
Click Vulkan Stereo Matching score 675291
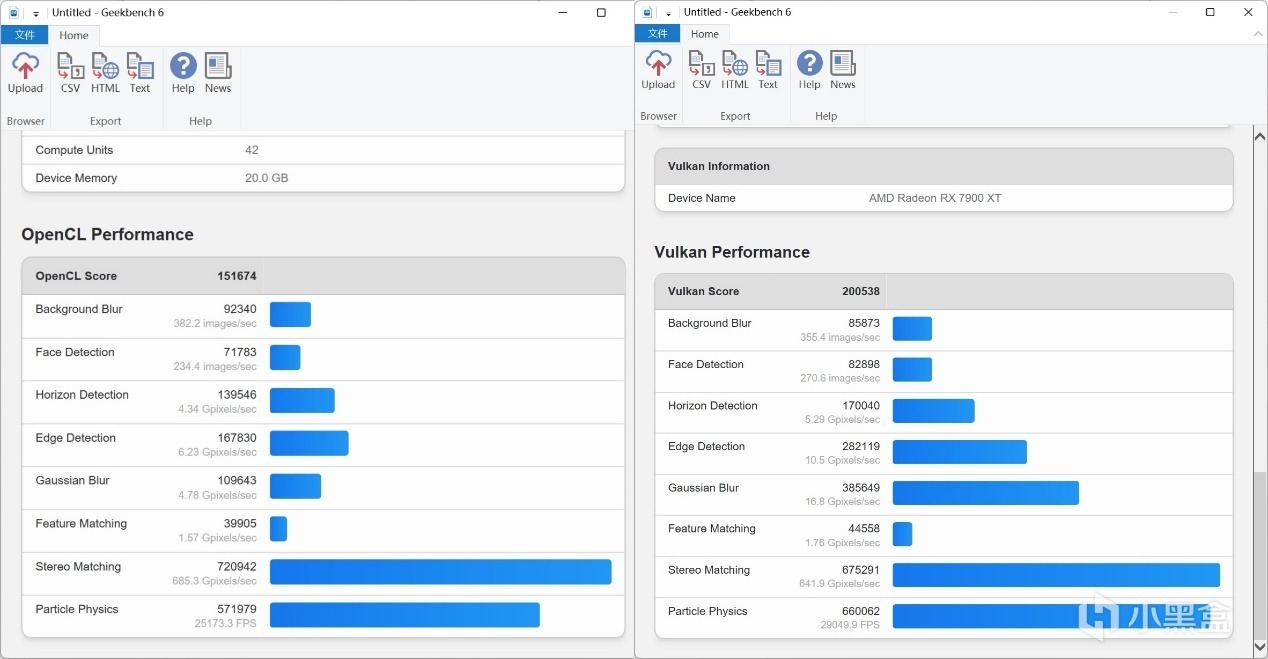(x=861, y=570)
